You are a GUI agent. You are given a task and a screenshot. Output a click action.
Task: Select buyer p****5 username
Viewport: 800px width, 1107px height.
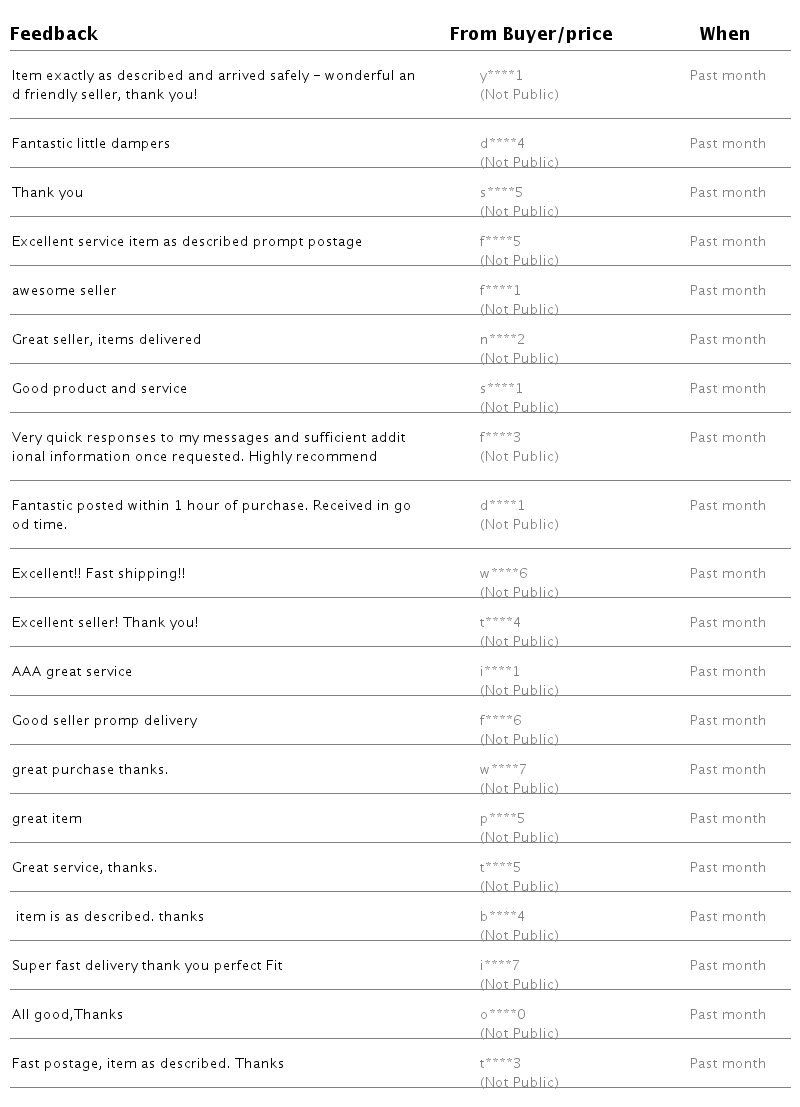coord(502,819)
